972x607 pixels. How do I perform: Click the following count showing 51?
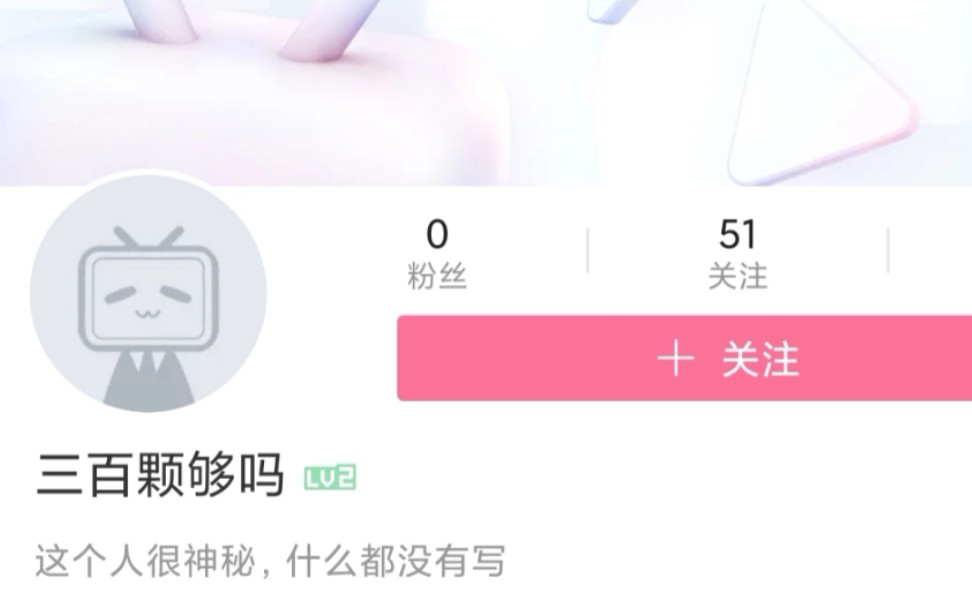(738, 234)
